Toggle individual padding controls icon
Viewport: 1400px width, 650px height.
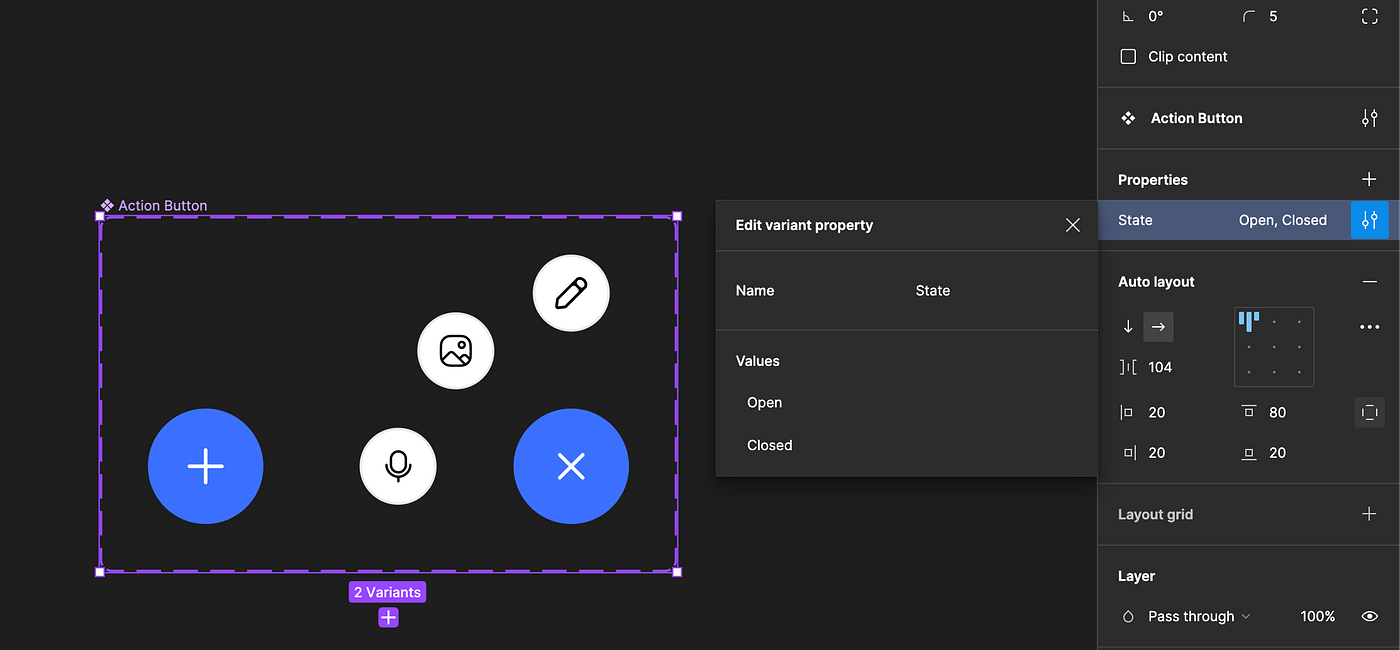[x=1369, y=412]
